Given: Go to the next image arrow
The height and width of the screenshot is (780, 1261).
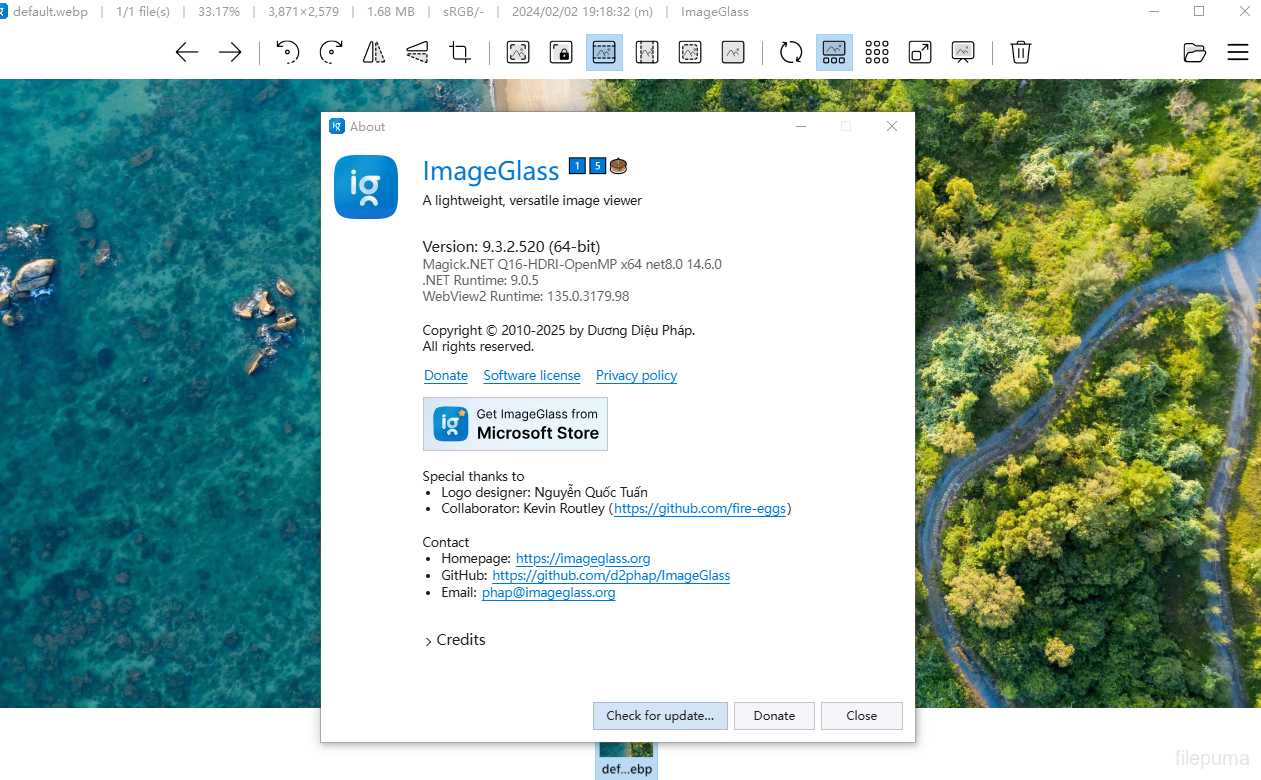Looking at the screenshot, I should pos(230,53).
